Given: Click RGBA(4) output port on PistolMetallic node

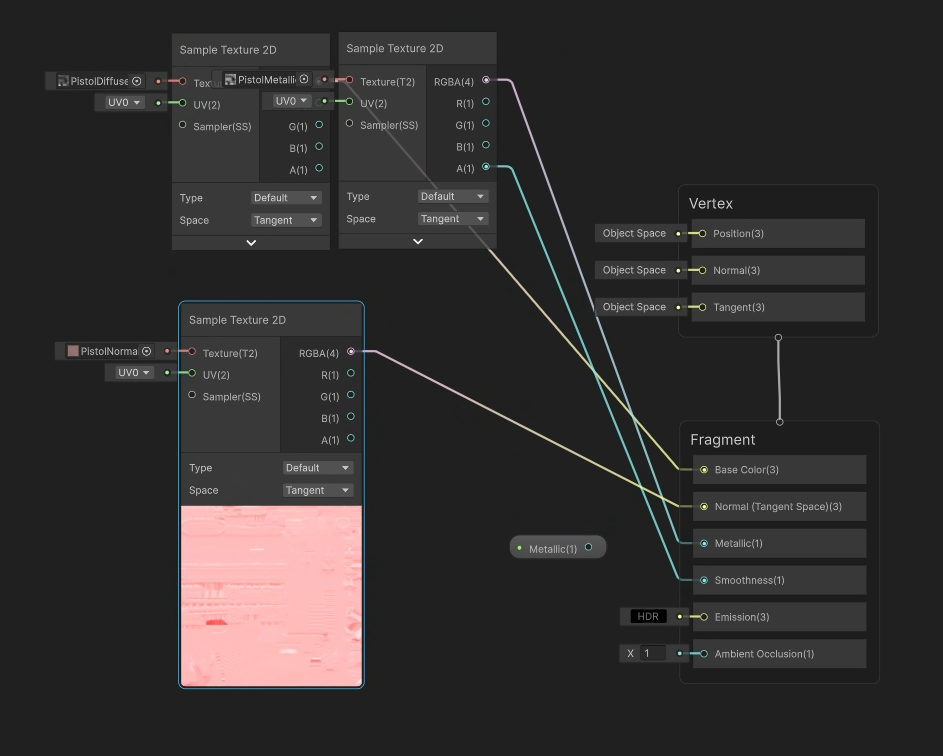Looking at the screenshot, I should (x=486, y=80).
